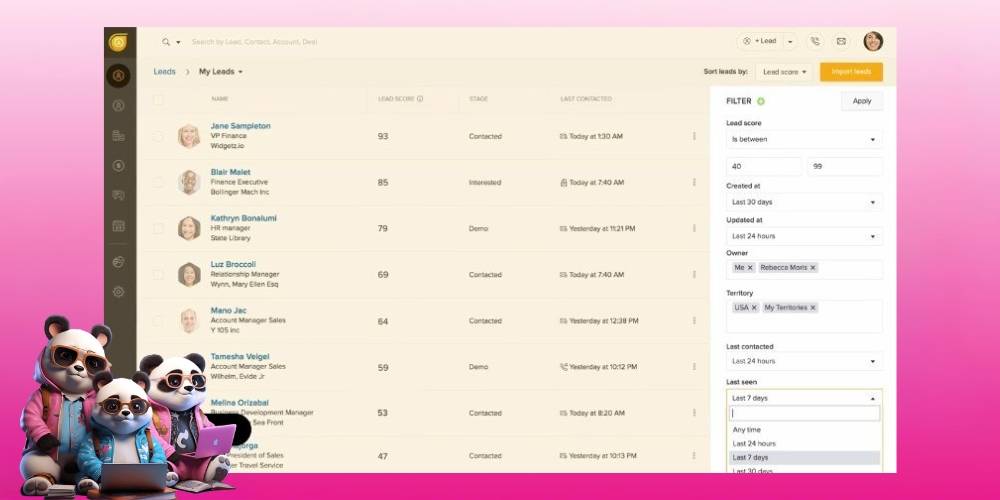Click the Import leads button
The width and height of the screenshot is (1000, 500).
[851, 72]
